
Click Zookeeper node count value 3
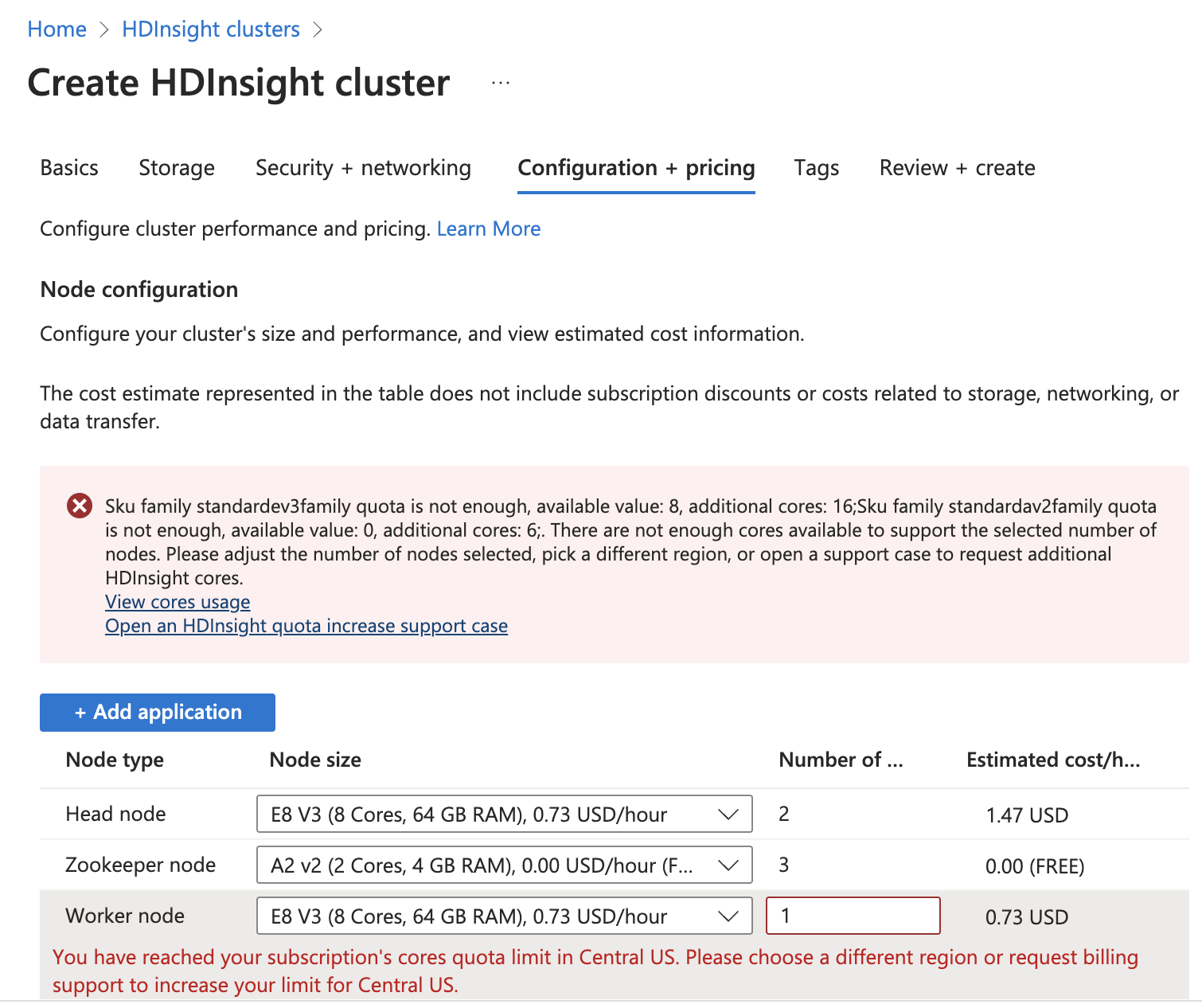click(784, 865)
